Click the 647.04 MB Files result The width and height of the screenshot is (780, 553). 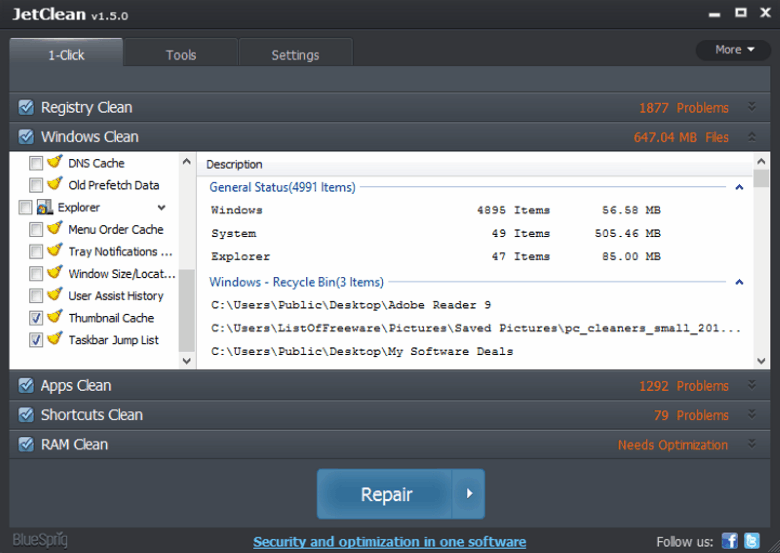pyautogui.click(x=681, y=137)
